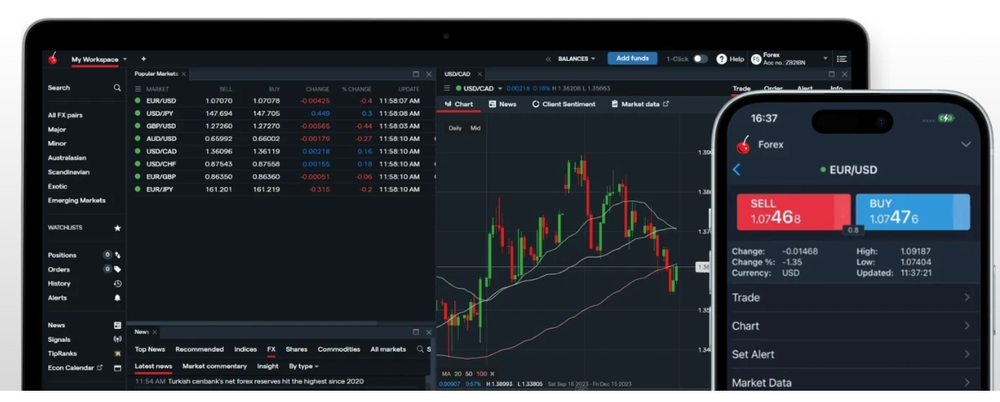This screenshot has height=402, width=1000.
Task: Maximize the Popular Markets panel
Action: pos(416,74)
